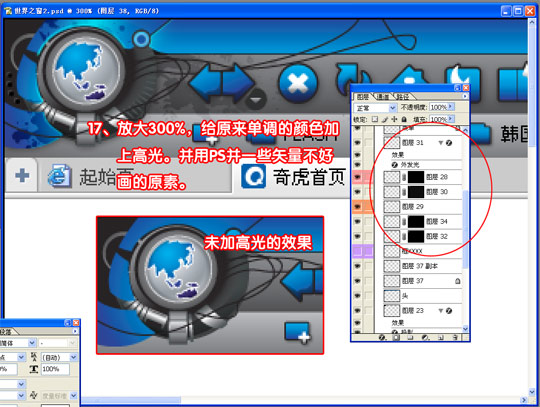Click add layer style icon at panel bottom
The height and width of the screenshot is (407, 540).
(382, 337)
